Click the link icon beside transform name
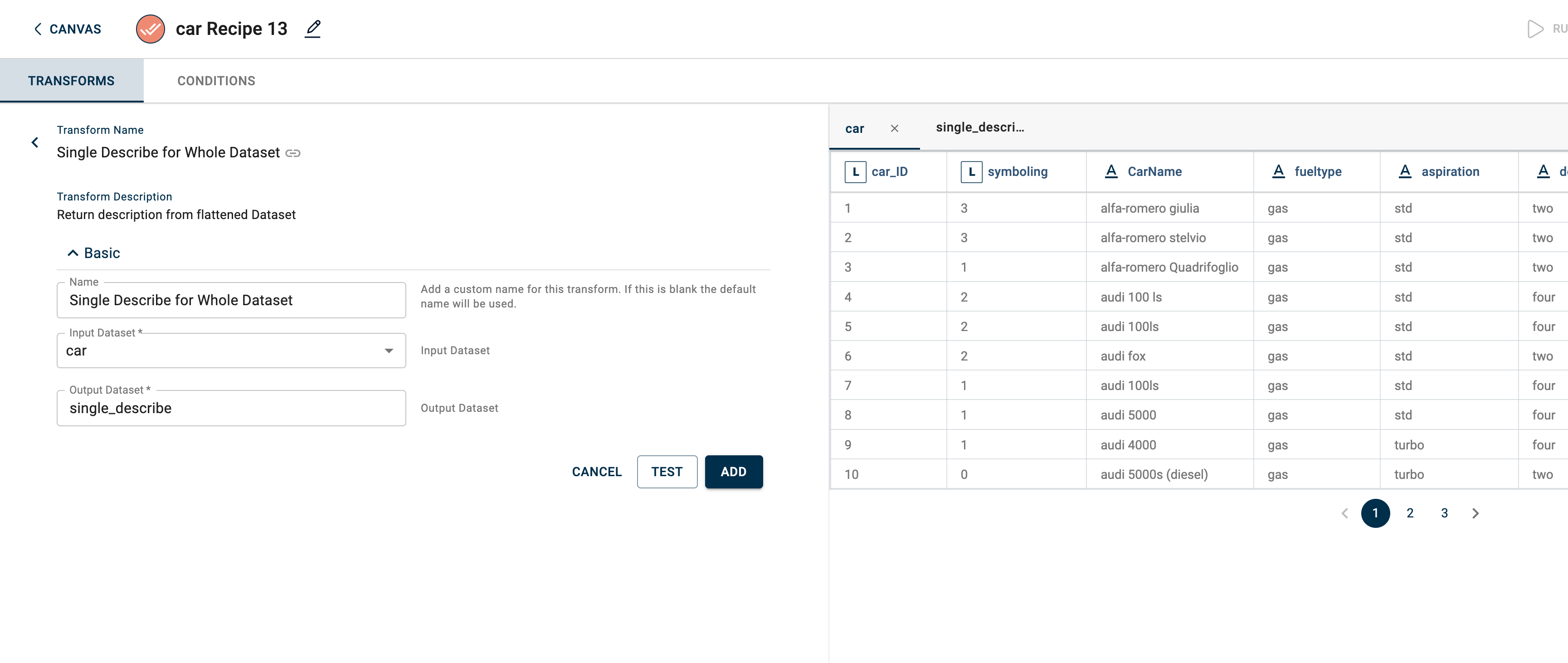 click(x=293, y=153)
